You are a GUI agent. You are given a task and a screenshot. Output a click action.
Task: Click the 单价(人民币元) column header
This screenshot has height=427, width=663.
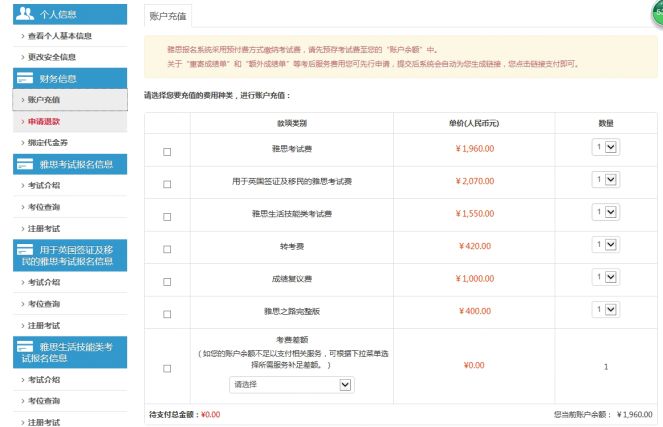pos(474,123)
